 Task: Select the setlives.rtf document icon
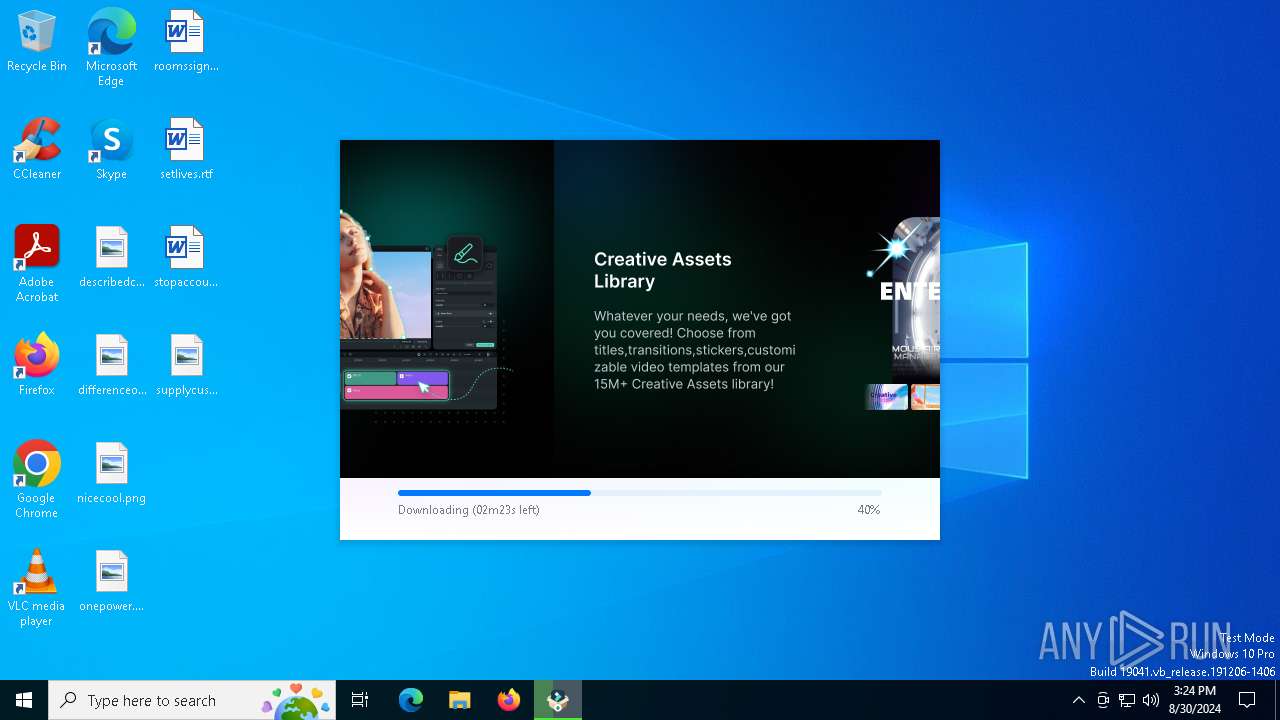[x=186, y=150]
